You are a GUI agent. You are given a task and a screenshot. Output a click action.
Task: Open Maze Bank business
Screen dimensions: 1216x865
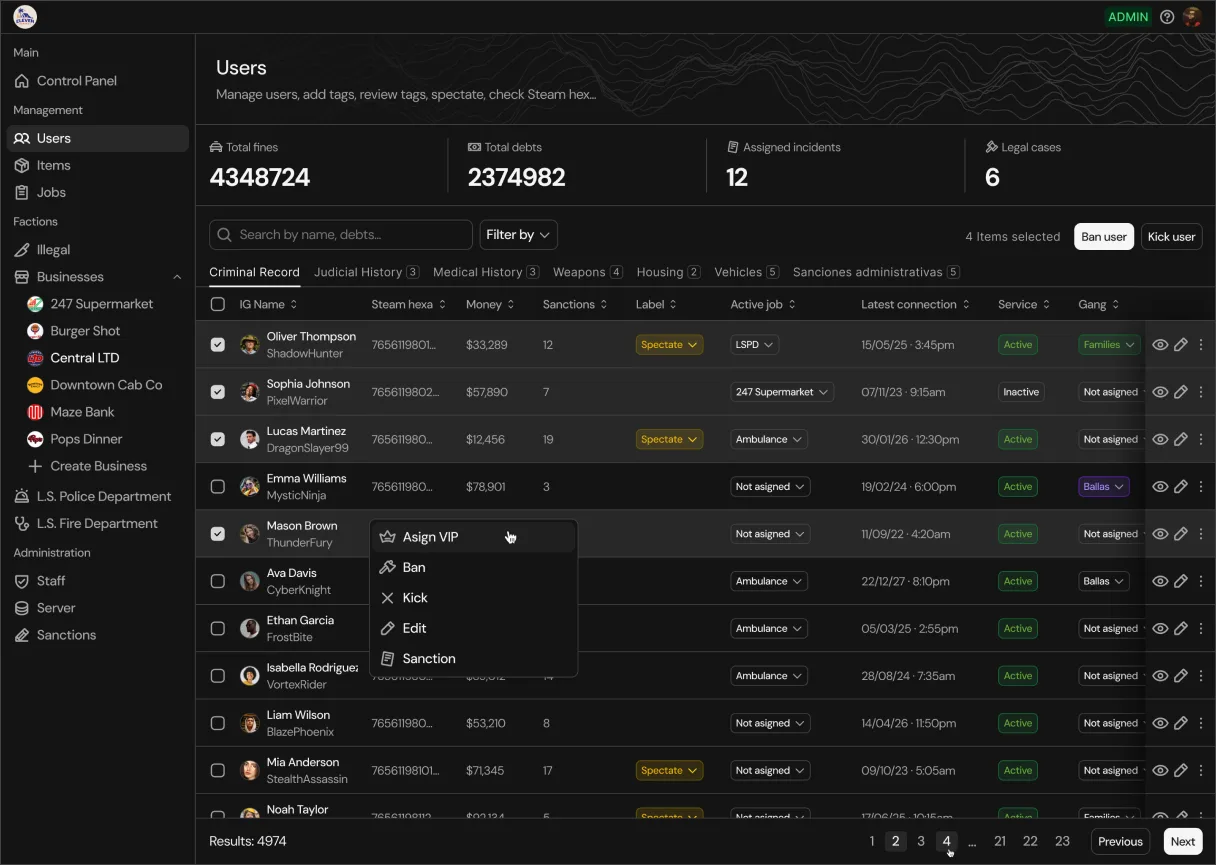pos(82,412)
